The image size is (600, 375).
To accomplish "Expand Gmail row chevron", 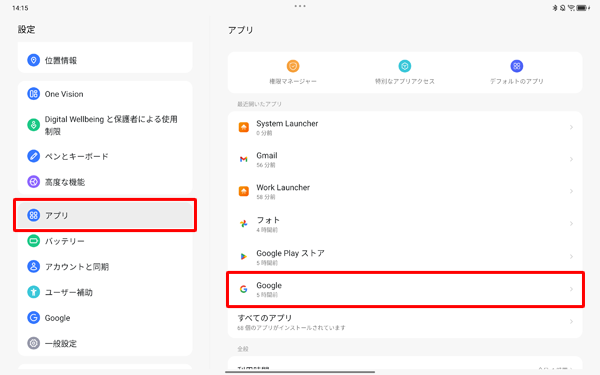I will tap(571, 159).
